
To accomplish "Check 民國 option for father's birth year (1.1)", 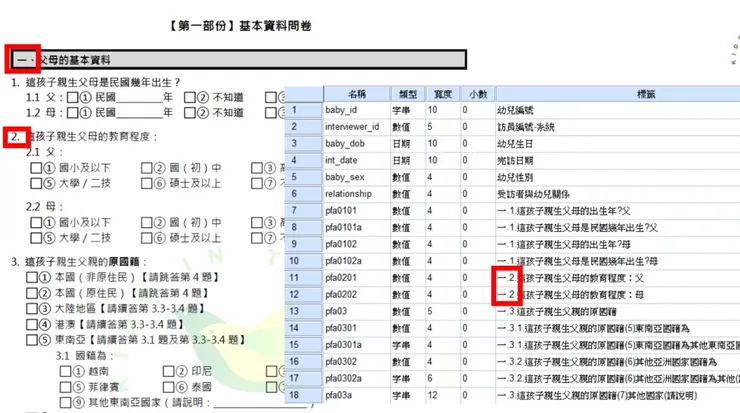I will tap(73, 98).
